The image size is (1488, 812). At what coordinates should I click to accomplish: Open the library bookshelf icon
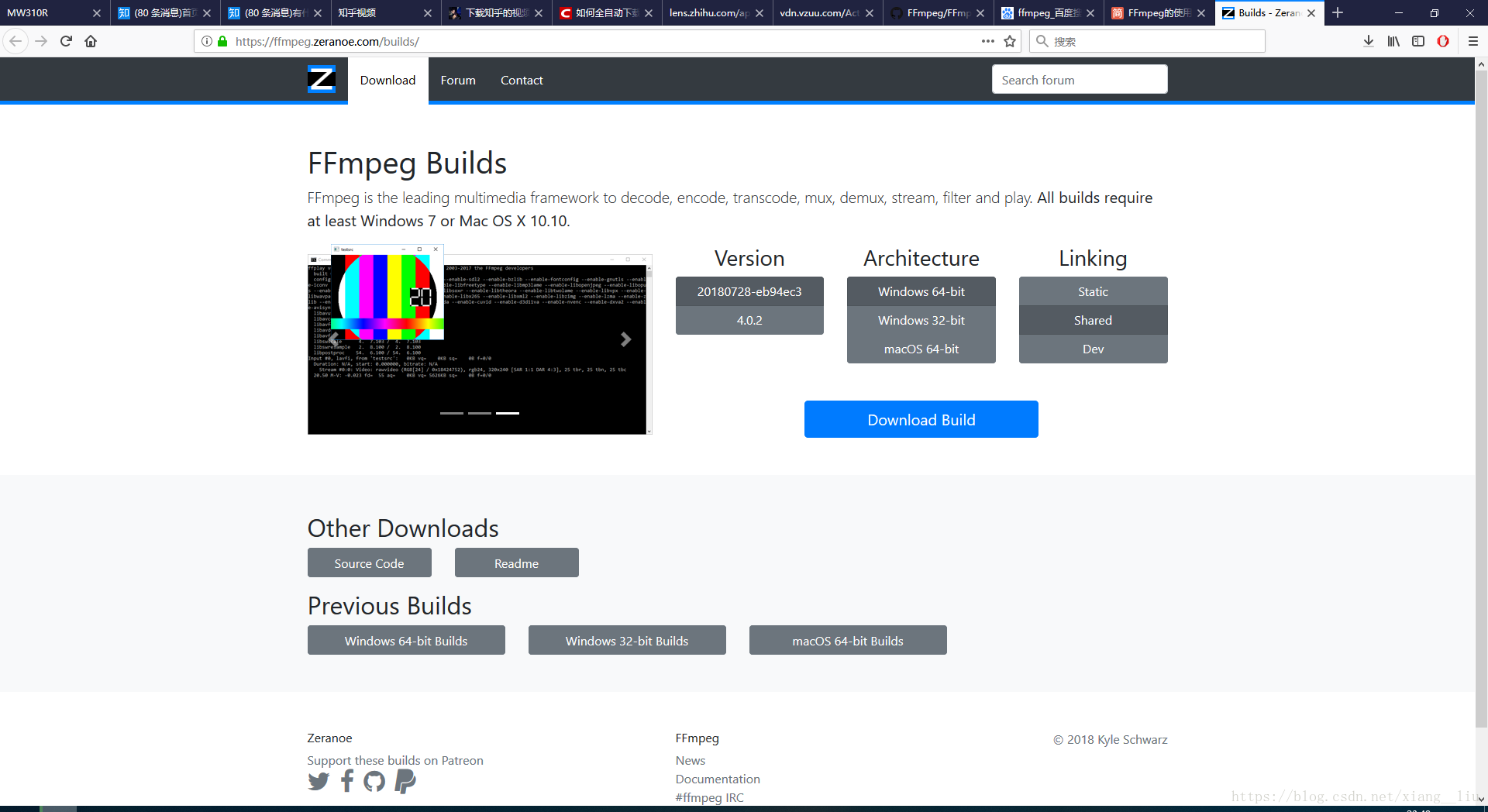tap(1393, 41)
